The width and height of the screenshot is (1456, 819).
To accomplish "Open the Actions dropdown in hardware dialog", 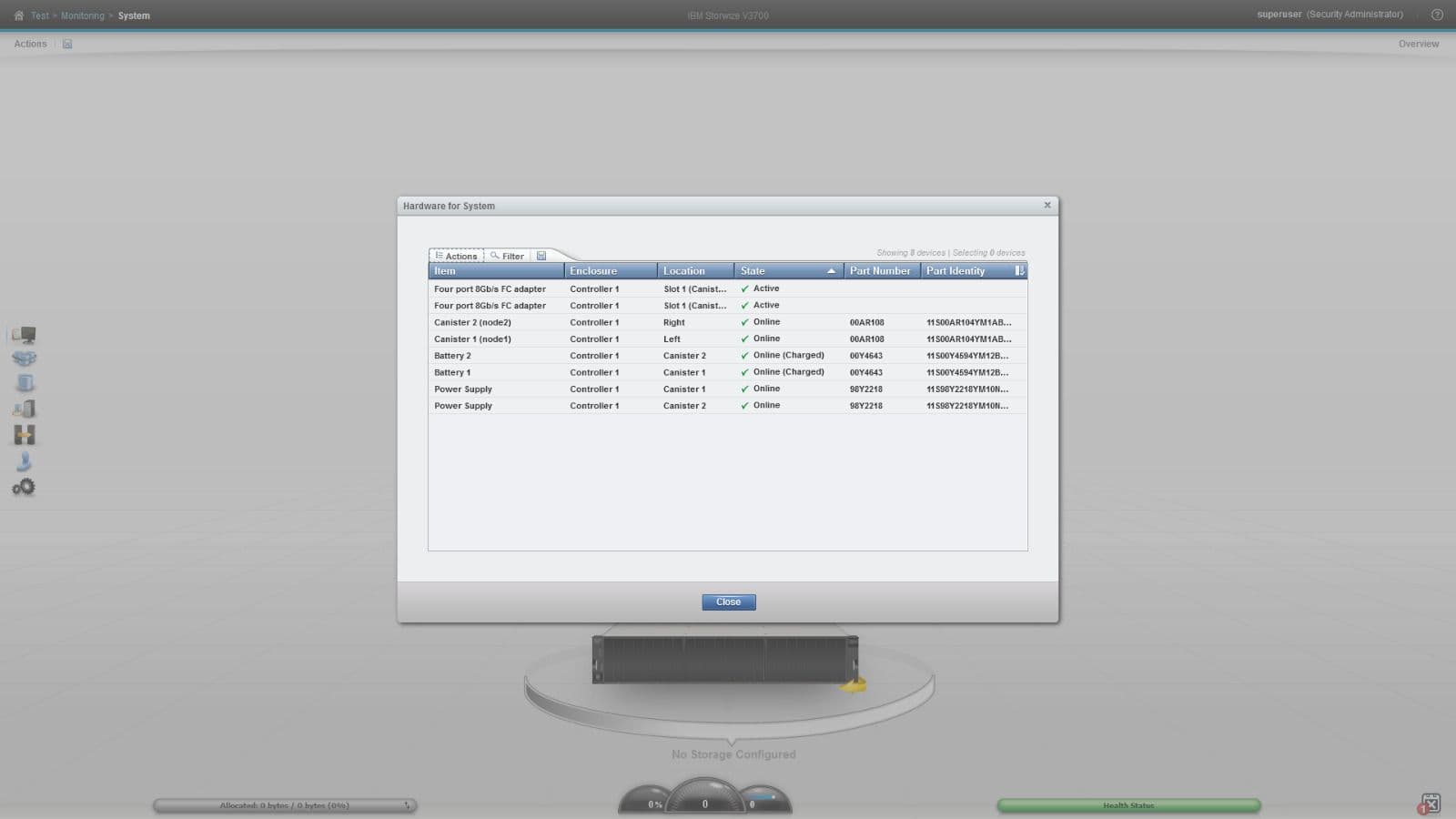I will (x=456, y=256).
